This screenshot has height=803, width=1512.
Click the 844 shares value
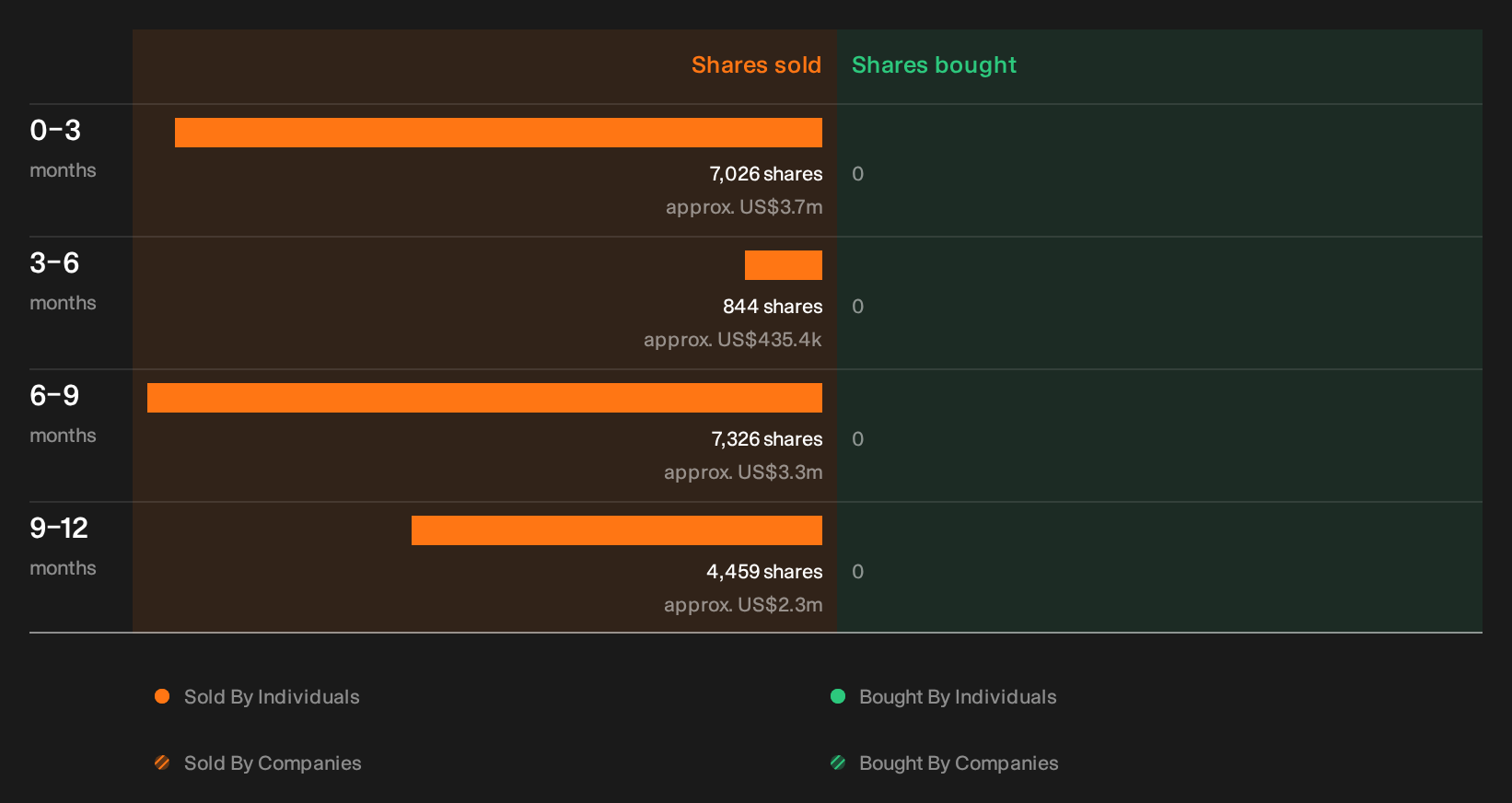773,307
